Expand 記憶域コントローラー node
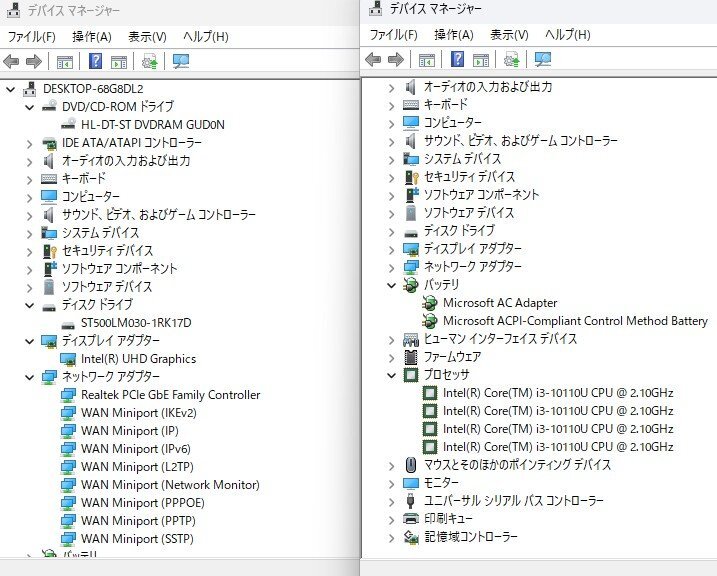Screen dimensions: 717x576 click(x=391, y=538)
